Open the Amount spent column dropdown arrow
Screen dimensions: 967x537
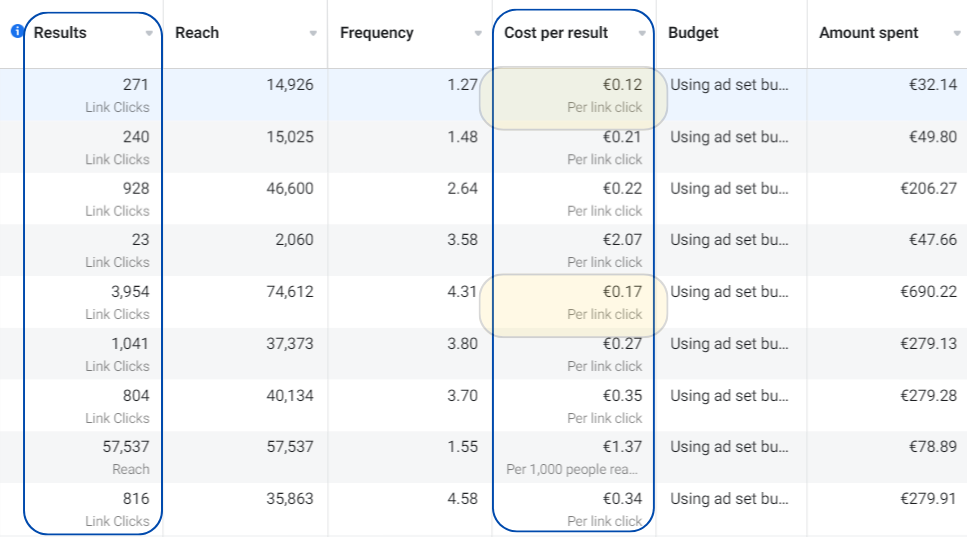tap(957, 33)
